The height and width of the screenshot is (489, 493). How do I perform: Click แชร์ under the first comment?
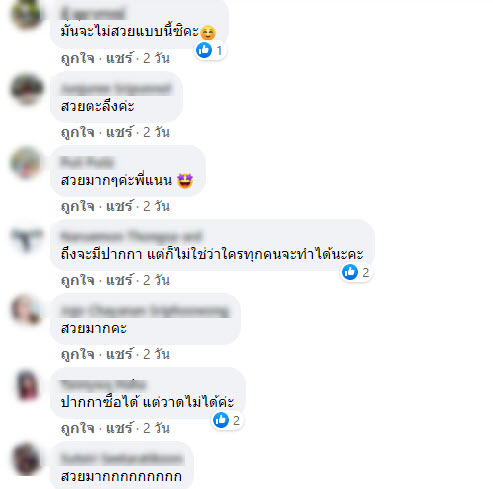pos(119,58)
